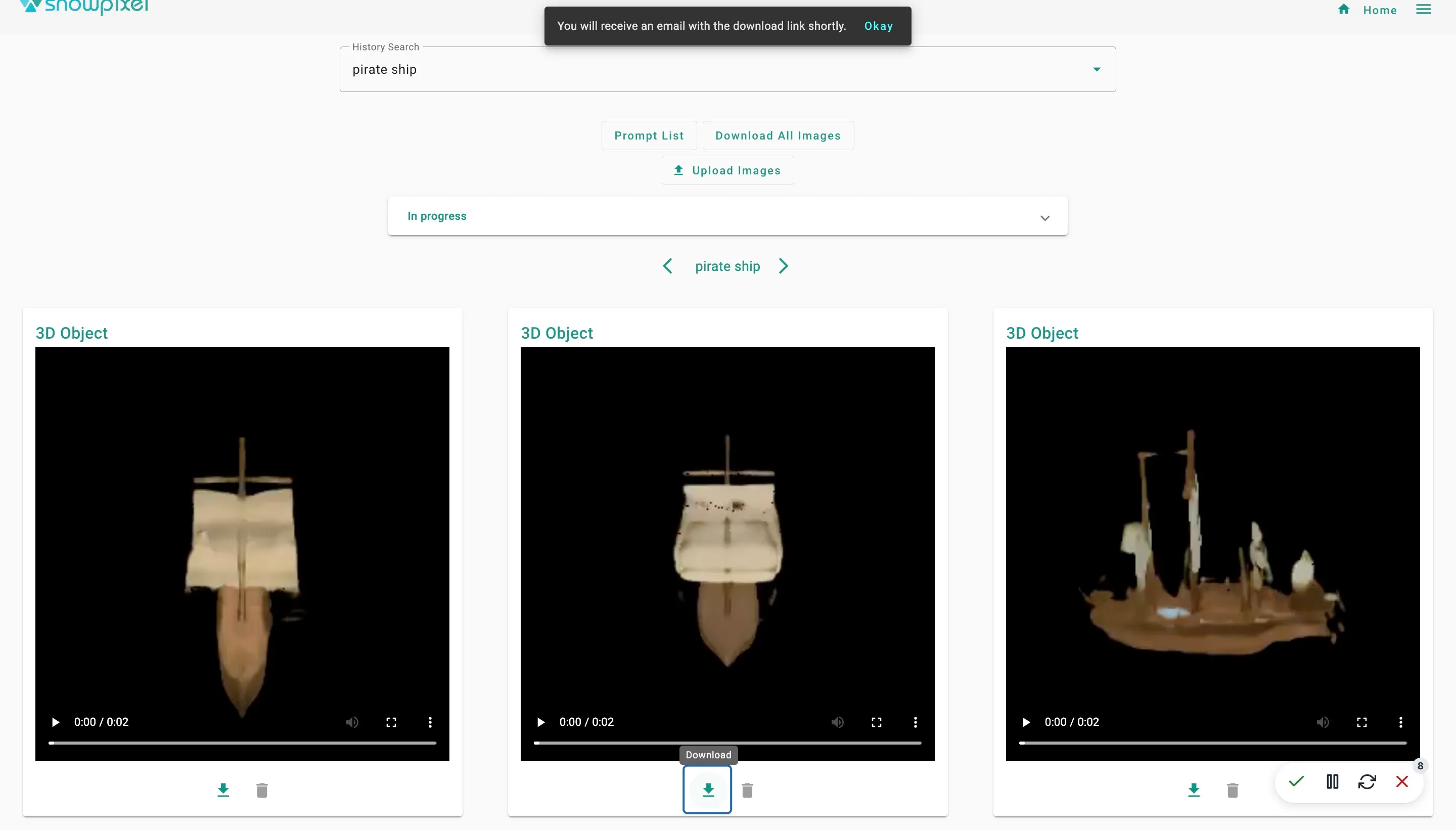Open more options on first video
This screenshot has width=1456, height=830.
[430, 722]
